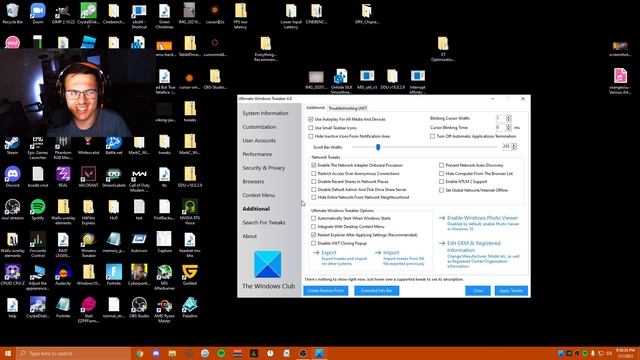This screenshot has width=640, height=360.
Task: Select the Cyberpunk desktop icon
Action: click(139, 275)
